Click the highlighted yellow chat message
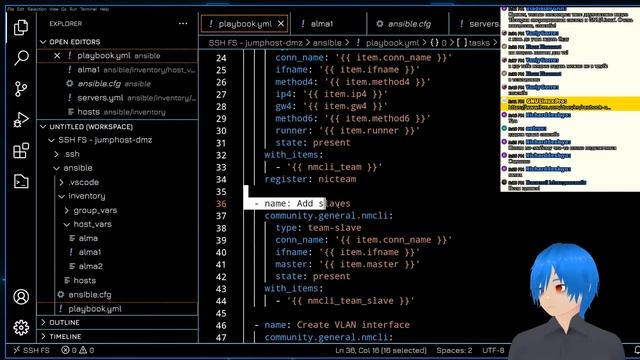Viewport: 640px width, 360px height. [570, 104]
